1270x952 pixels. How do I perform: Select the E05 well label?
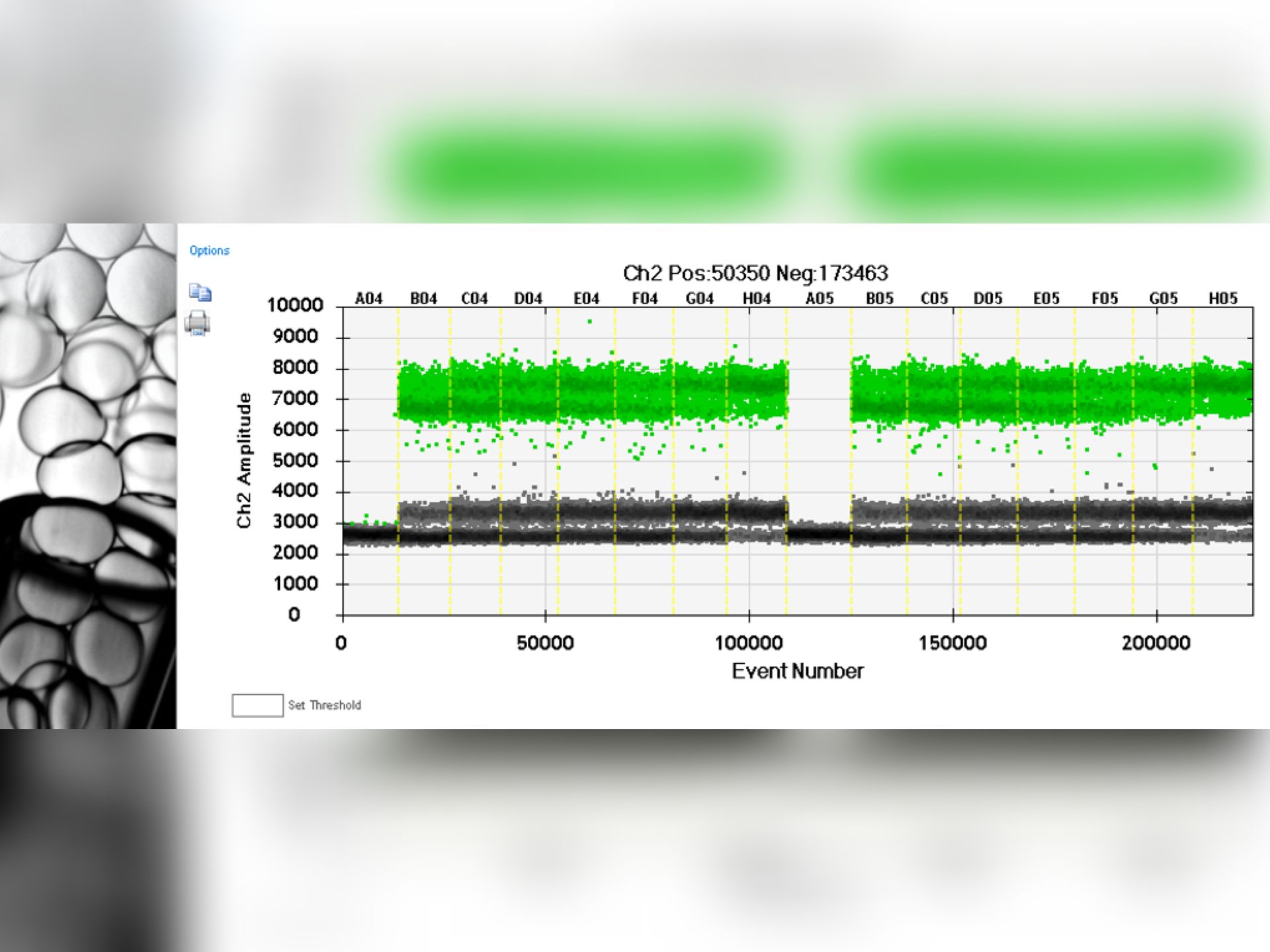[x=1046, y=299]
